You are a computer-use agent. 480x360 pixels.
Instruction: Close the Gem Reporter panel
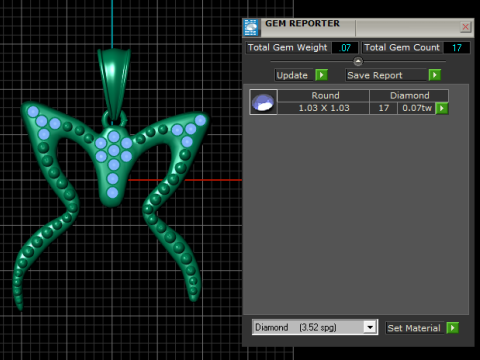[465, 27]
